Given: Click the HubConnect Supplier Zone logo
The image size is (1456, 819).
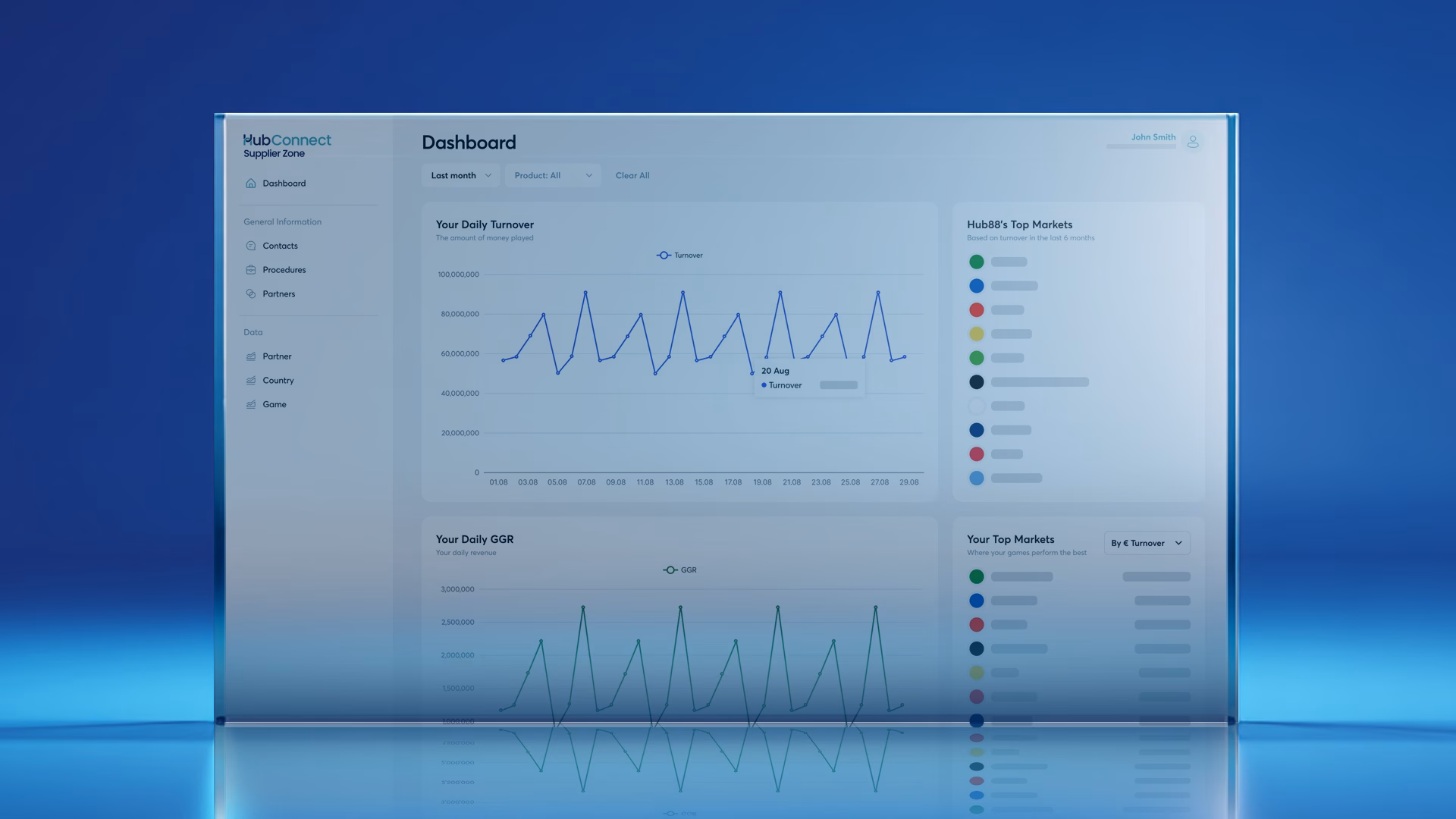Looking at the screenshot, I should 287,146.
